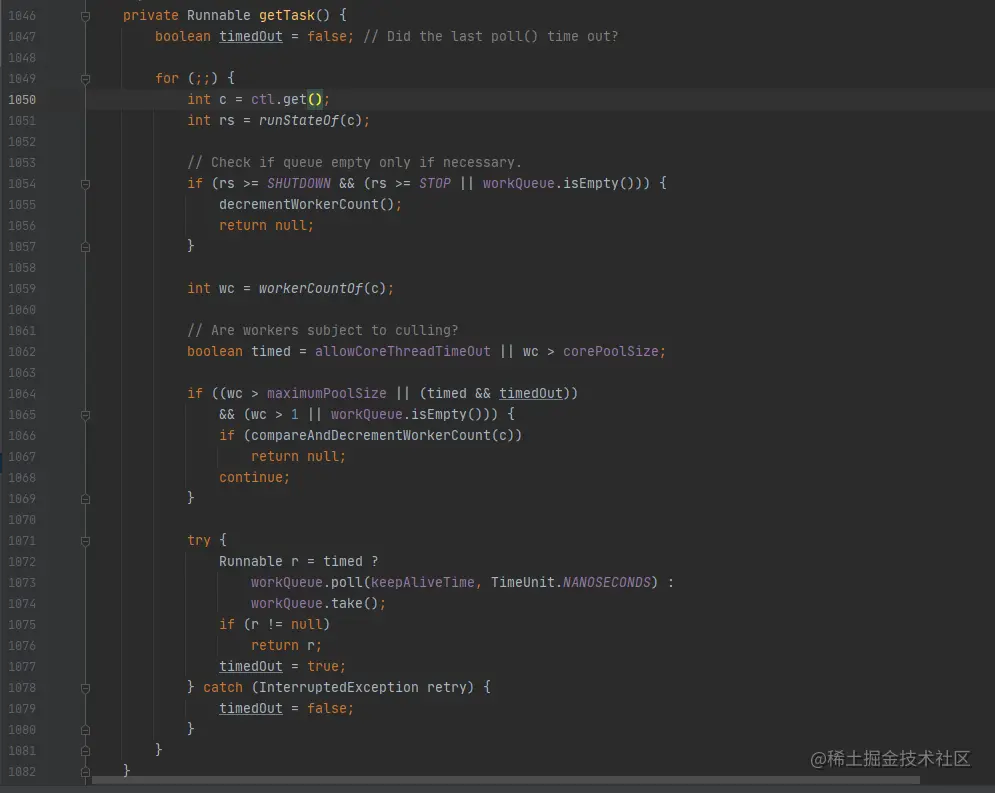Collapse the workQueue.isEmpty if-block fold at line 1065

(85, 415)
